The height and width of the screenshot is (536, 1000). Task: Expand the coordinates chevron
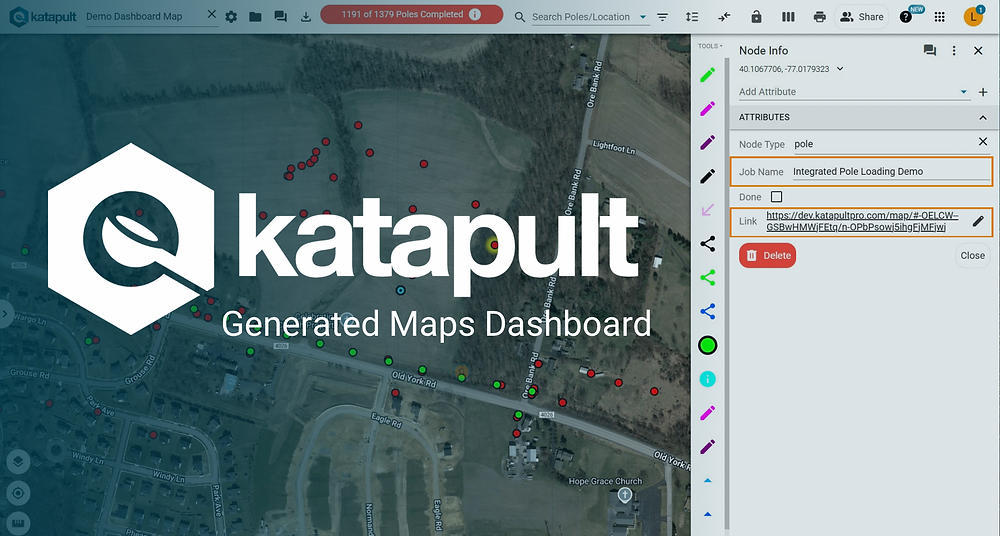pyautogui.click(x=840, y=69)
